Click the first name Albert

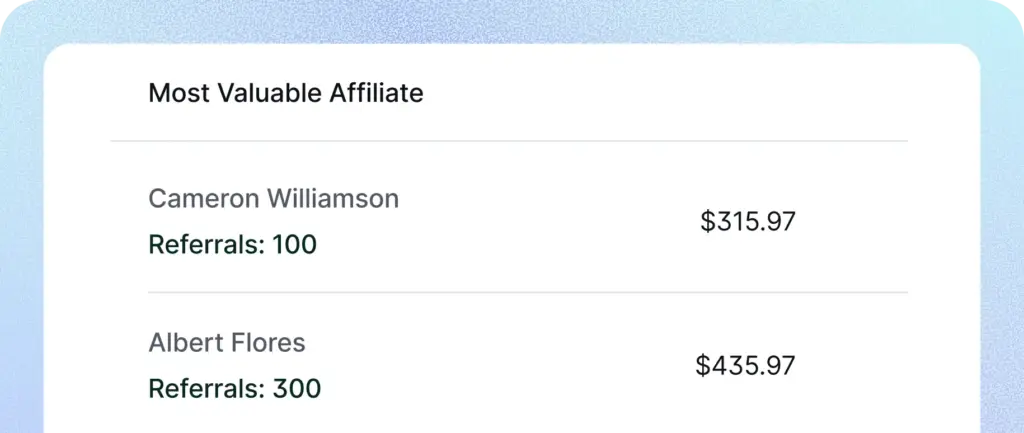(x=181, y=343)
